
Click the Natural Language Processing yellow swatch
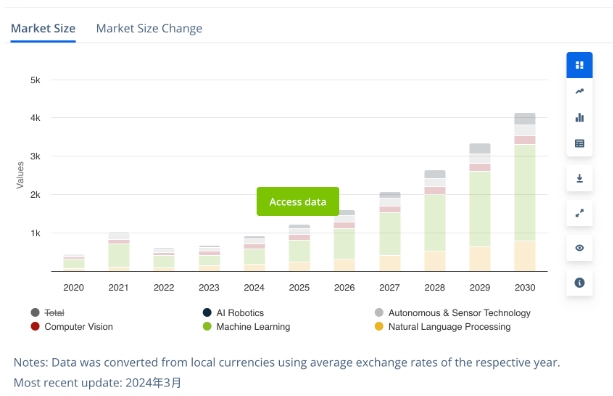coord(379,326)
